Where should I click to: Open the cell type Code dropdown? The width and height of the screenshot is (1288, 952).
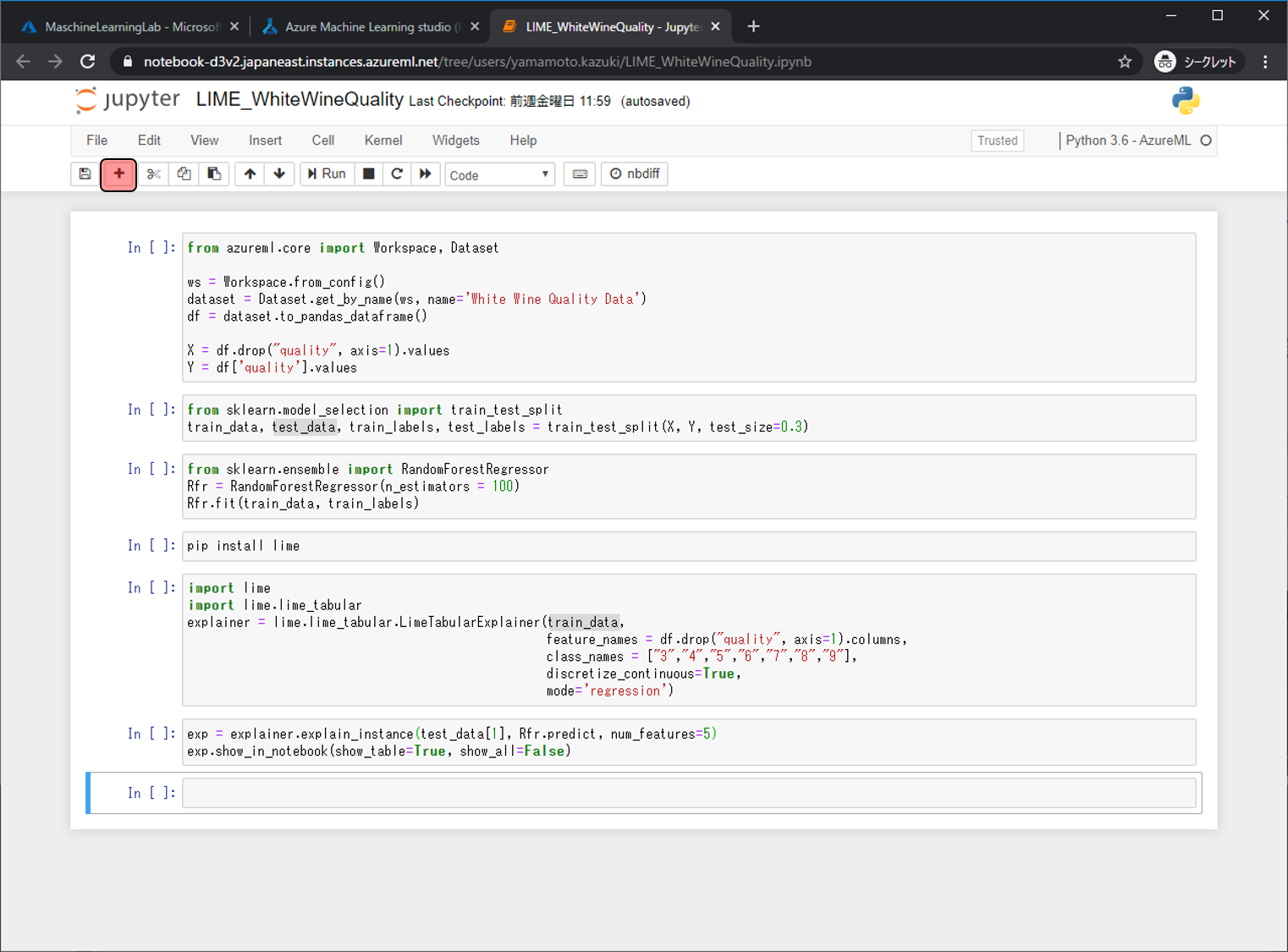coord(499,175)
